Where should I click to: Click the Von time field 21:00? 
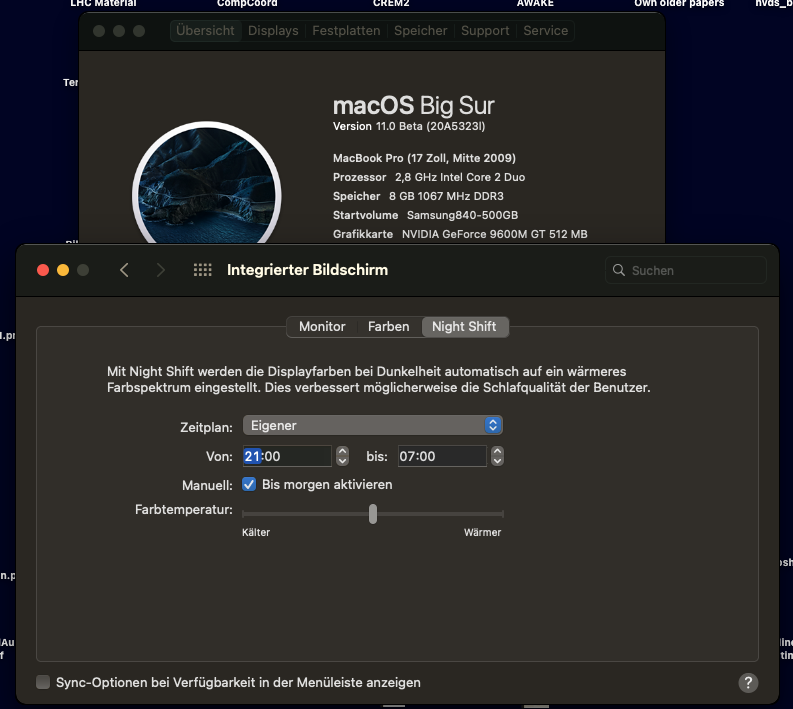[287, 456]
